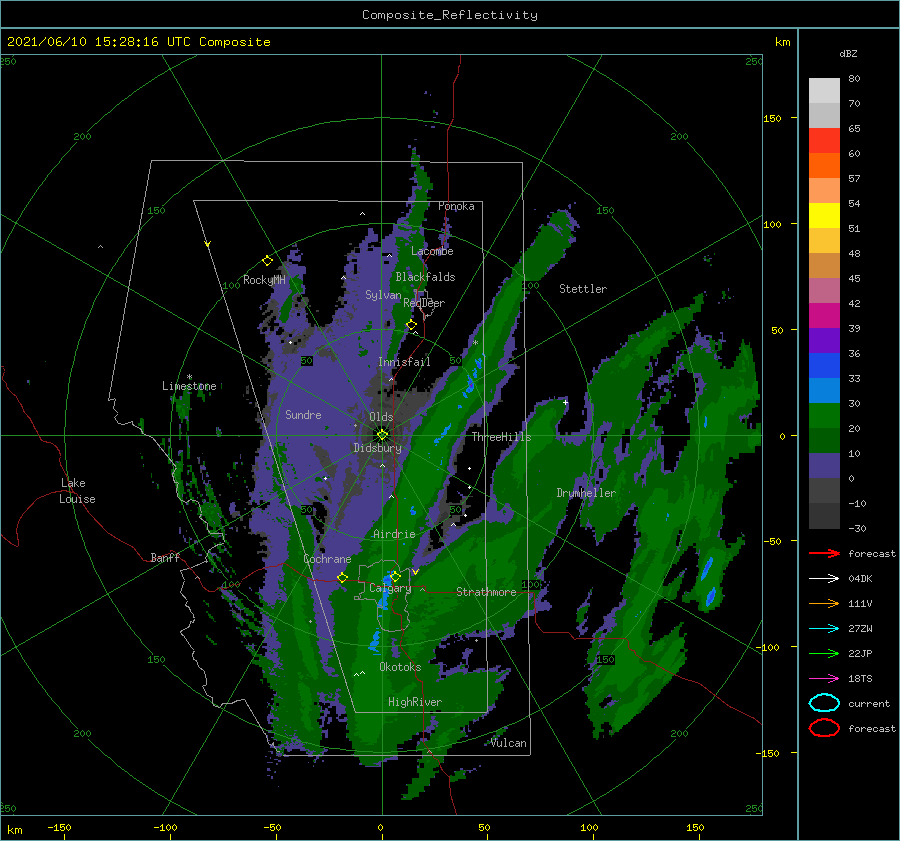The width and height of the screenshot is (900, 841).
Task: Click the yellow diamond marker inside Calgary
Action: (x=395, y=576)
